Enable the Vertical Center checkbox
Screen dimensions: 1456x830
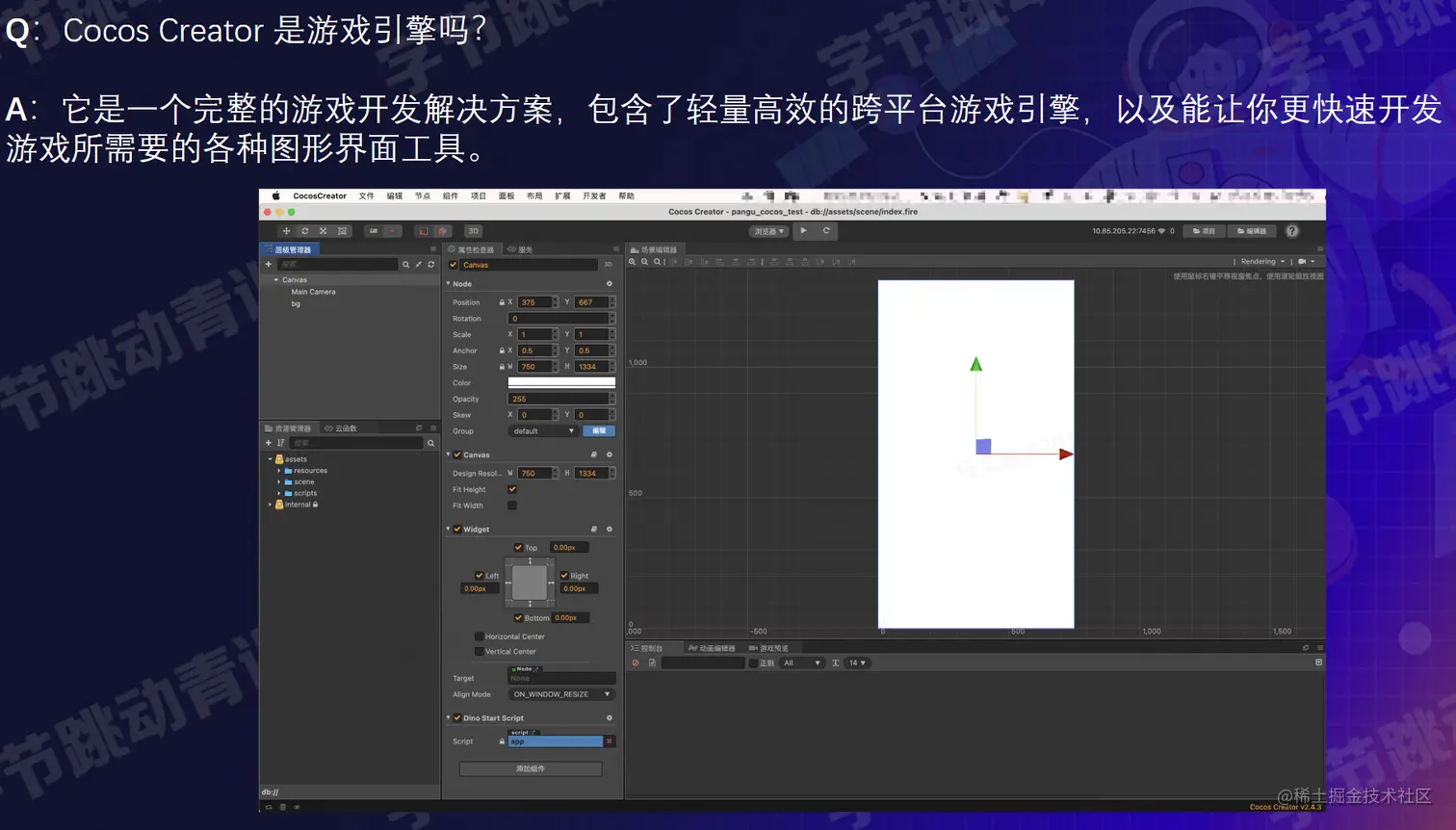(480, 651)
